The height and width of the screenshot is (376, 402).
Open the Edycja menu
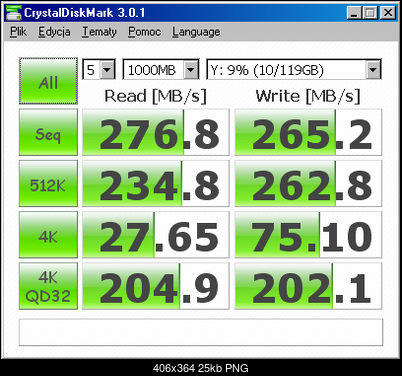54,32
